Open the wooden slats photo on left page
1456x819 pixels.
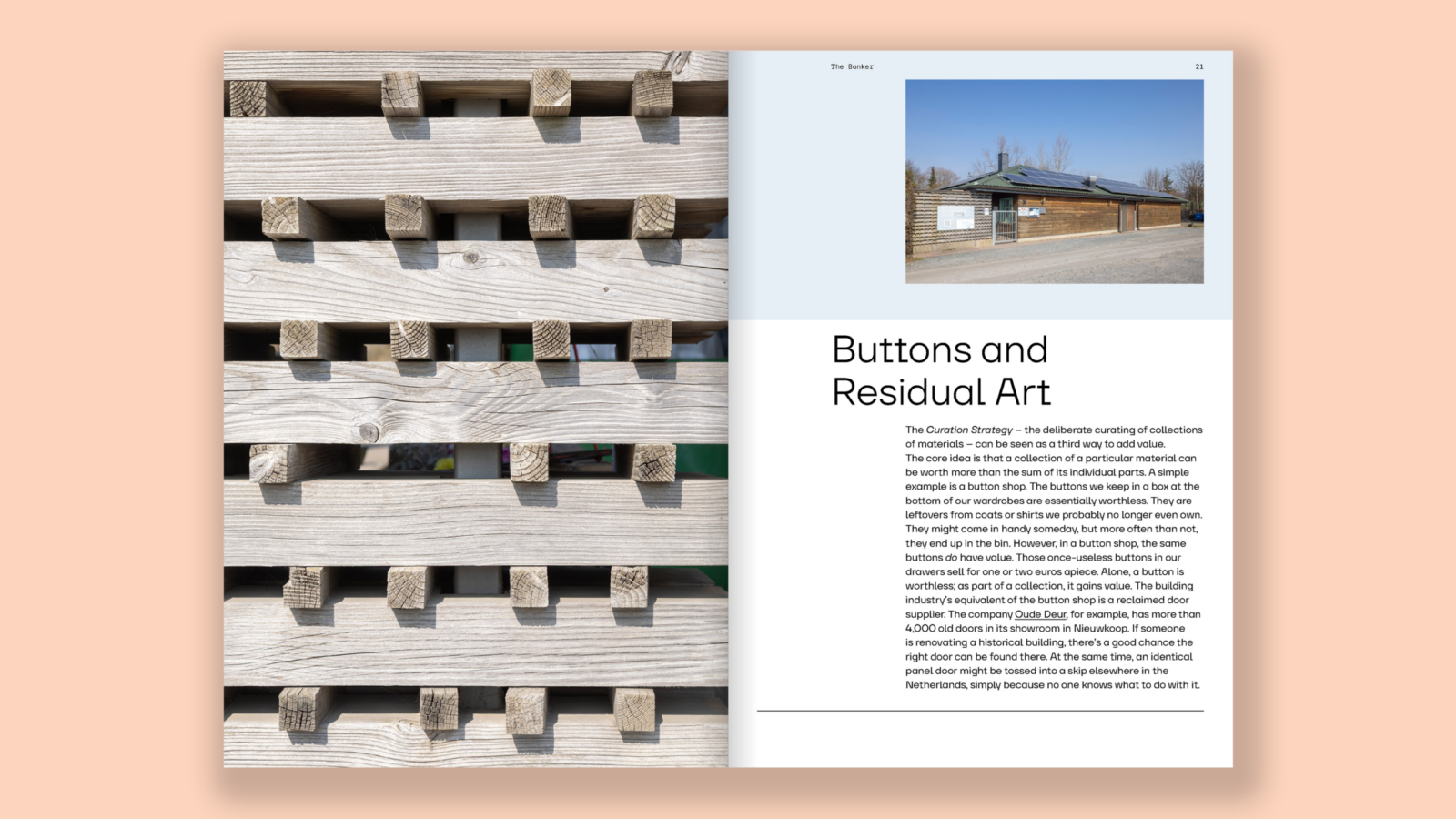tap(475, 409)
